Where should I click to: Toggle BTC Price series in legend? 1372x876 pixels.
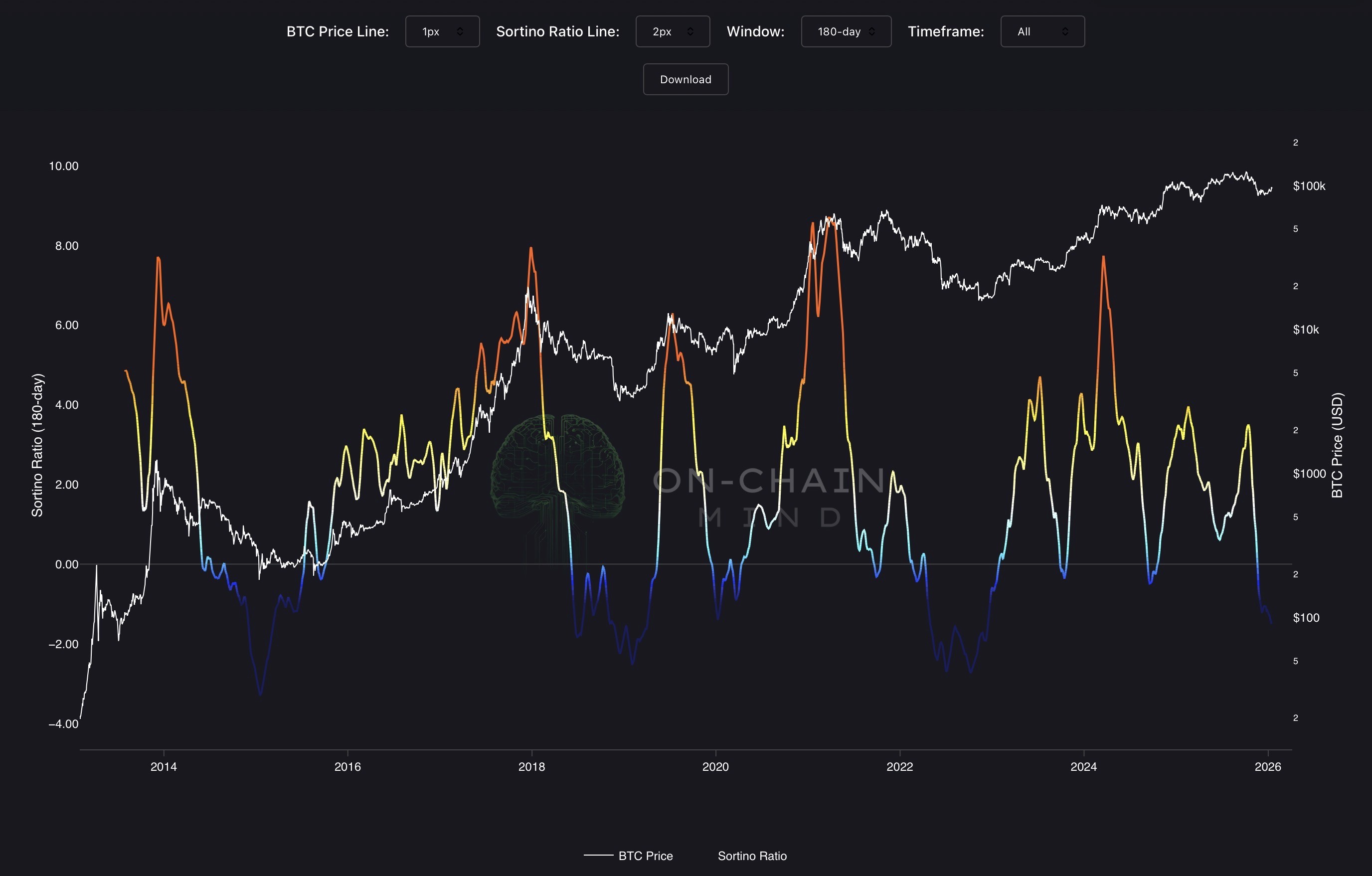pyautogui.click(x=645, y=856)
